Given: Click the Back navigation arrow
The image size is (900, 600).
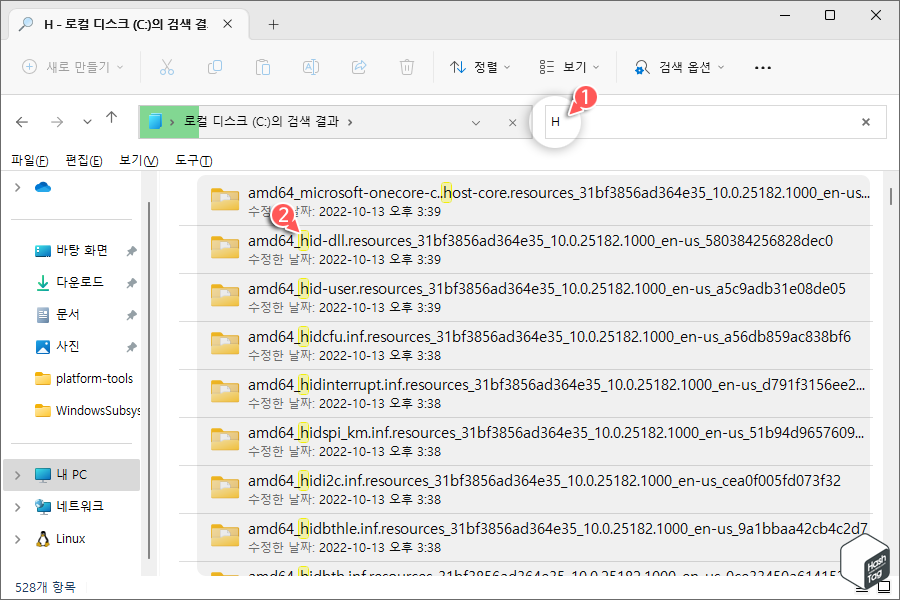Looking at the screenshot, I should click(x=22, y=121).
